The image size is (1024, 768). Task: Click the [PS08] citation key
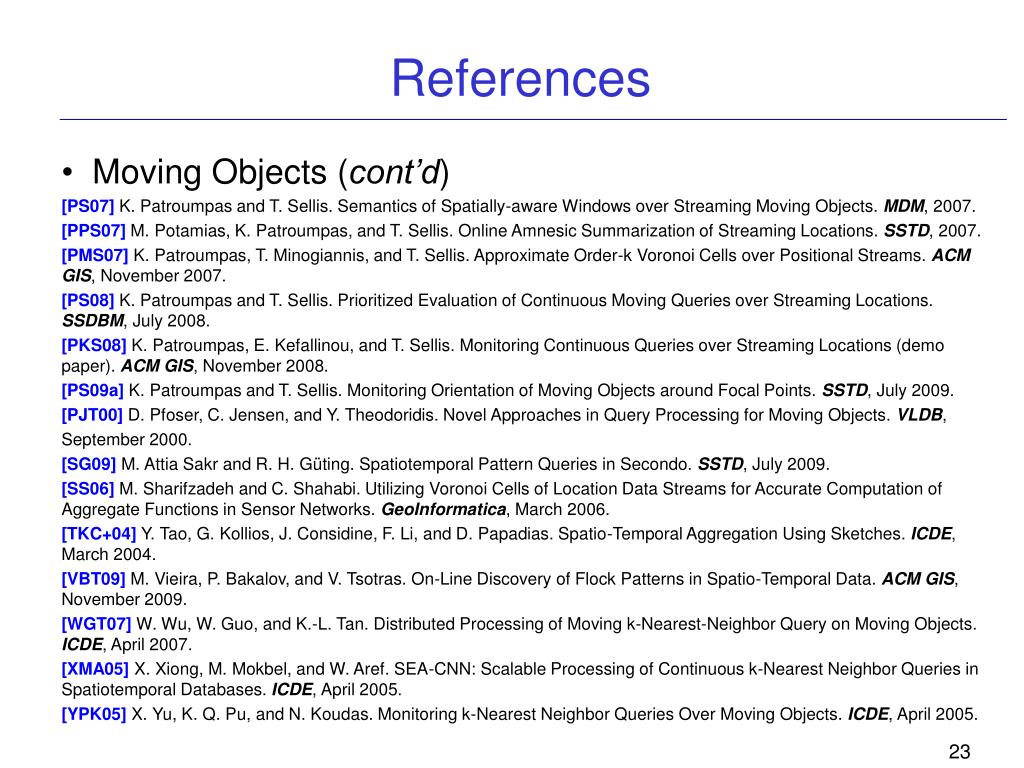(x=88, y=300)
